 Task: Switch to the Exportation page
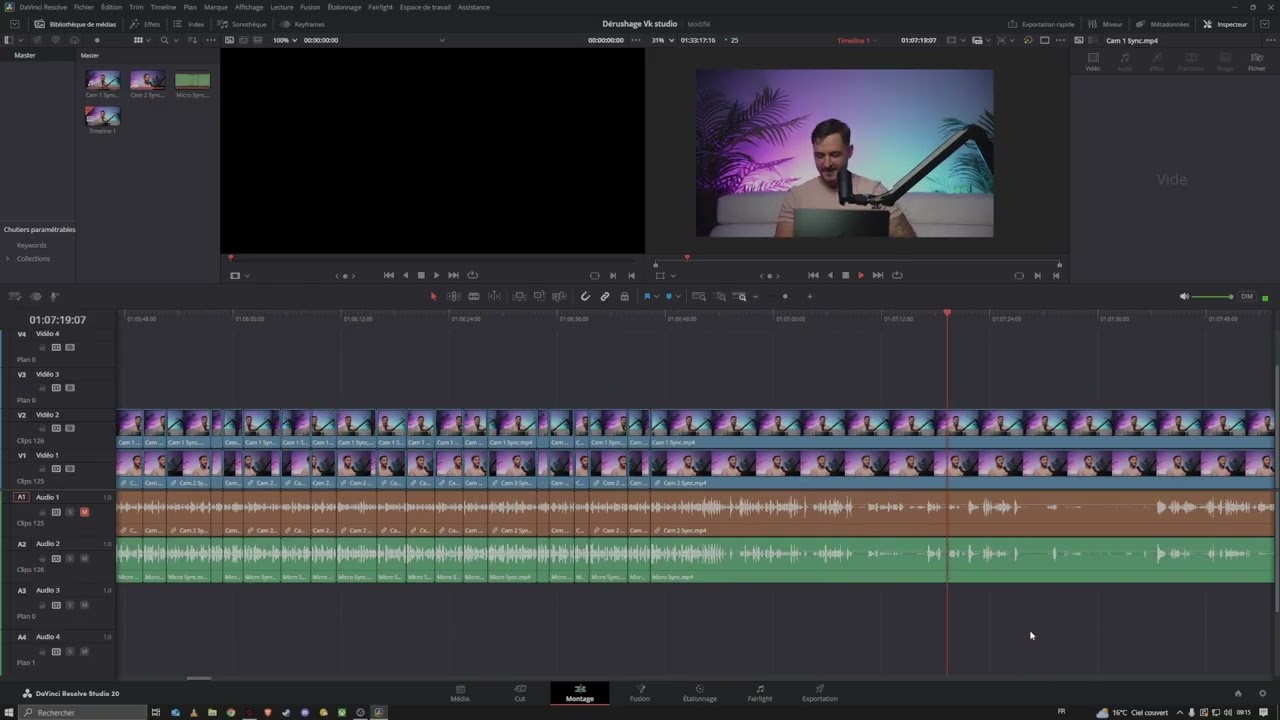(x=820, y=693)
